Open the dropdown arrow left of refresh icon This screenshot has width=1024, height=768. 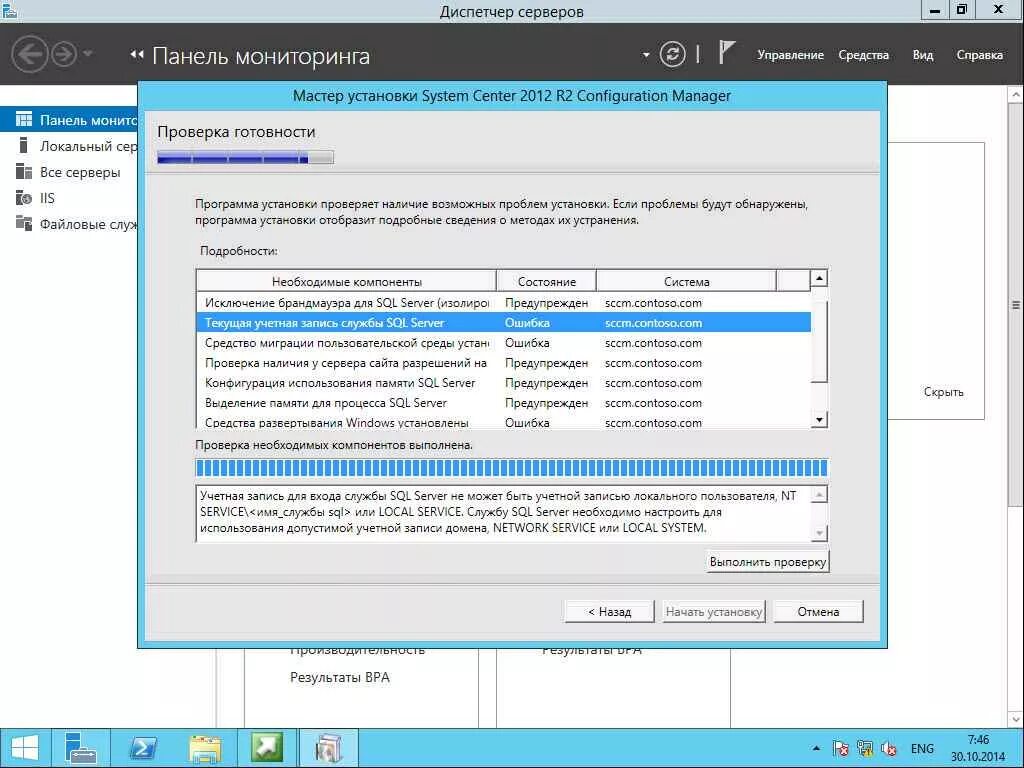point(646,55)
